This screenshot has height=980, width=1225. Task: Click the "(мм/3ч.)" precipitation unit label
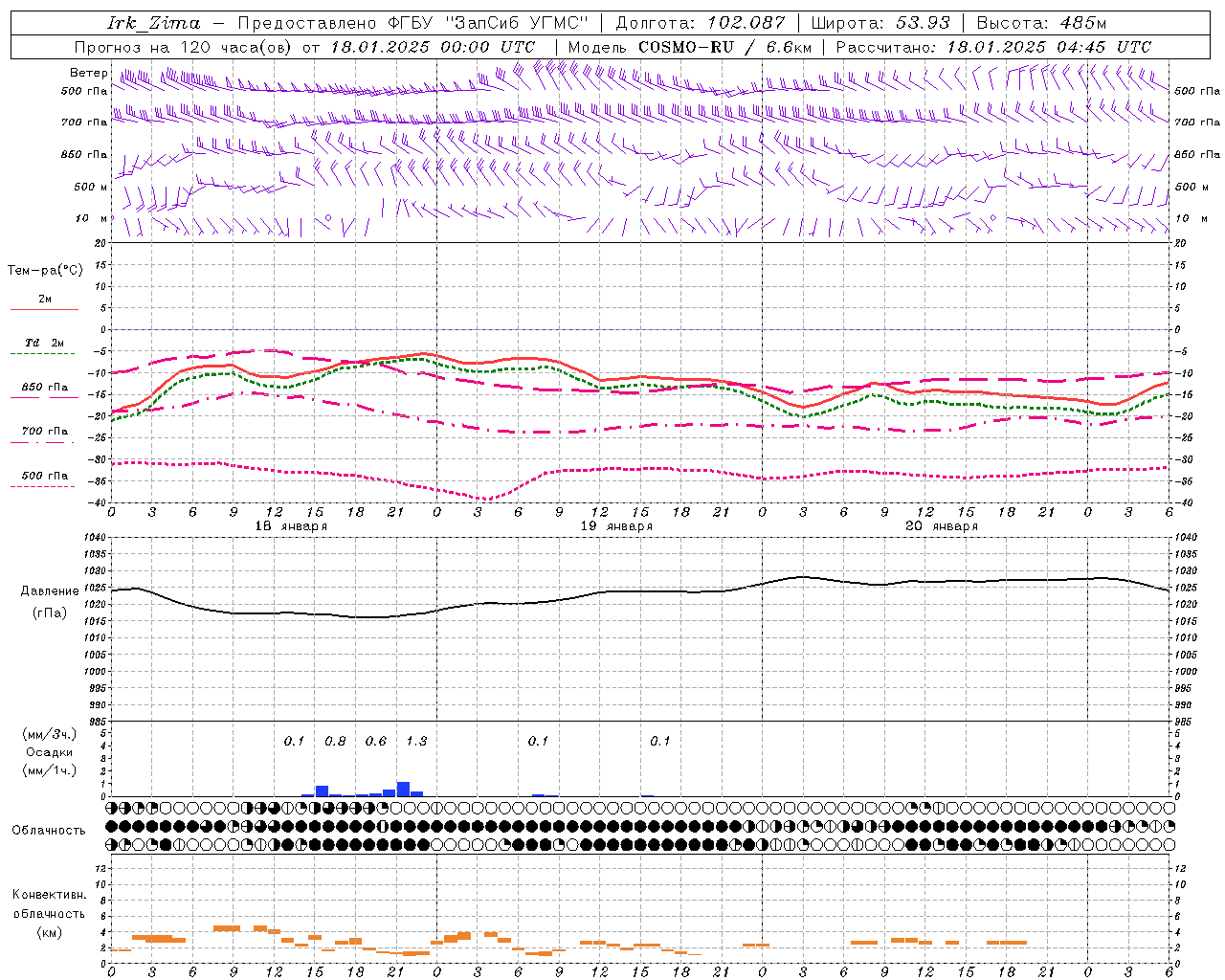point(50,734)
